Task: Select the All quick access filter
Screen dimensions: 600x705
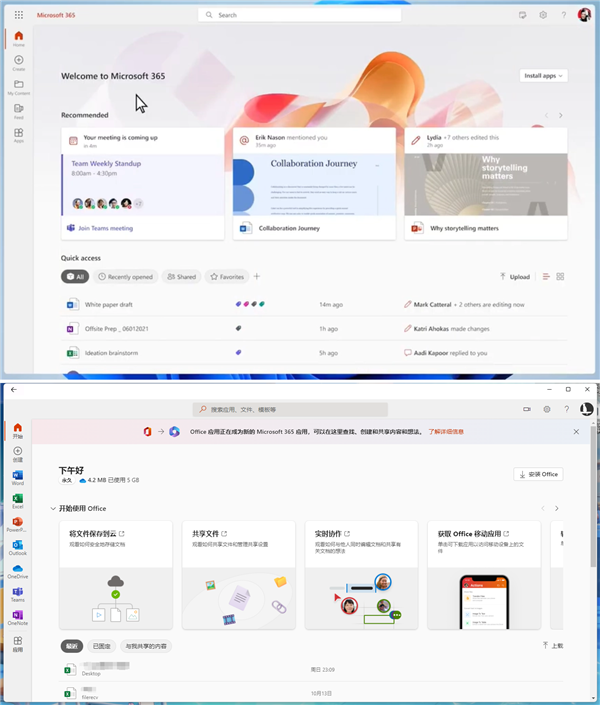Action: click(x=75, y=277)
